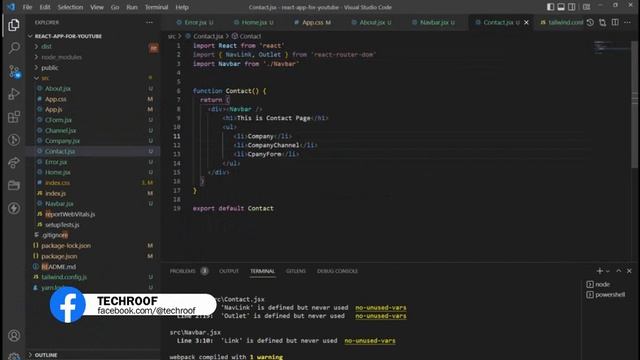Close the Contact.jsx tab

(x=526, y=22)
